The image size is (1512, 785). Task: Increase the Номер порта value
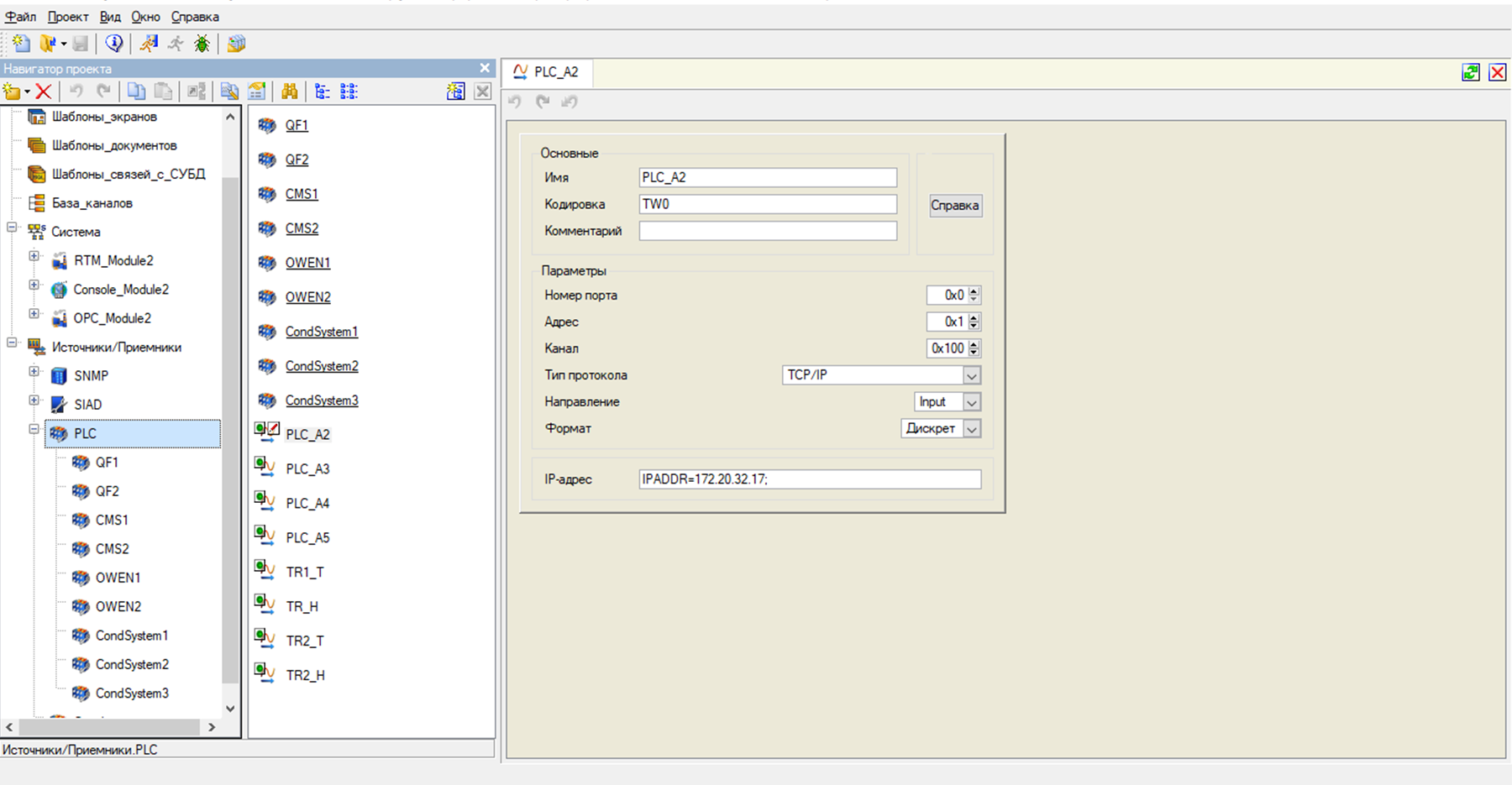pos(974,291)
